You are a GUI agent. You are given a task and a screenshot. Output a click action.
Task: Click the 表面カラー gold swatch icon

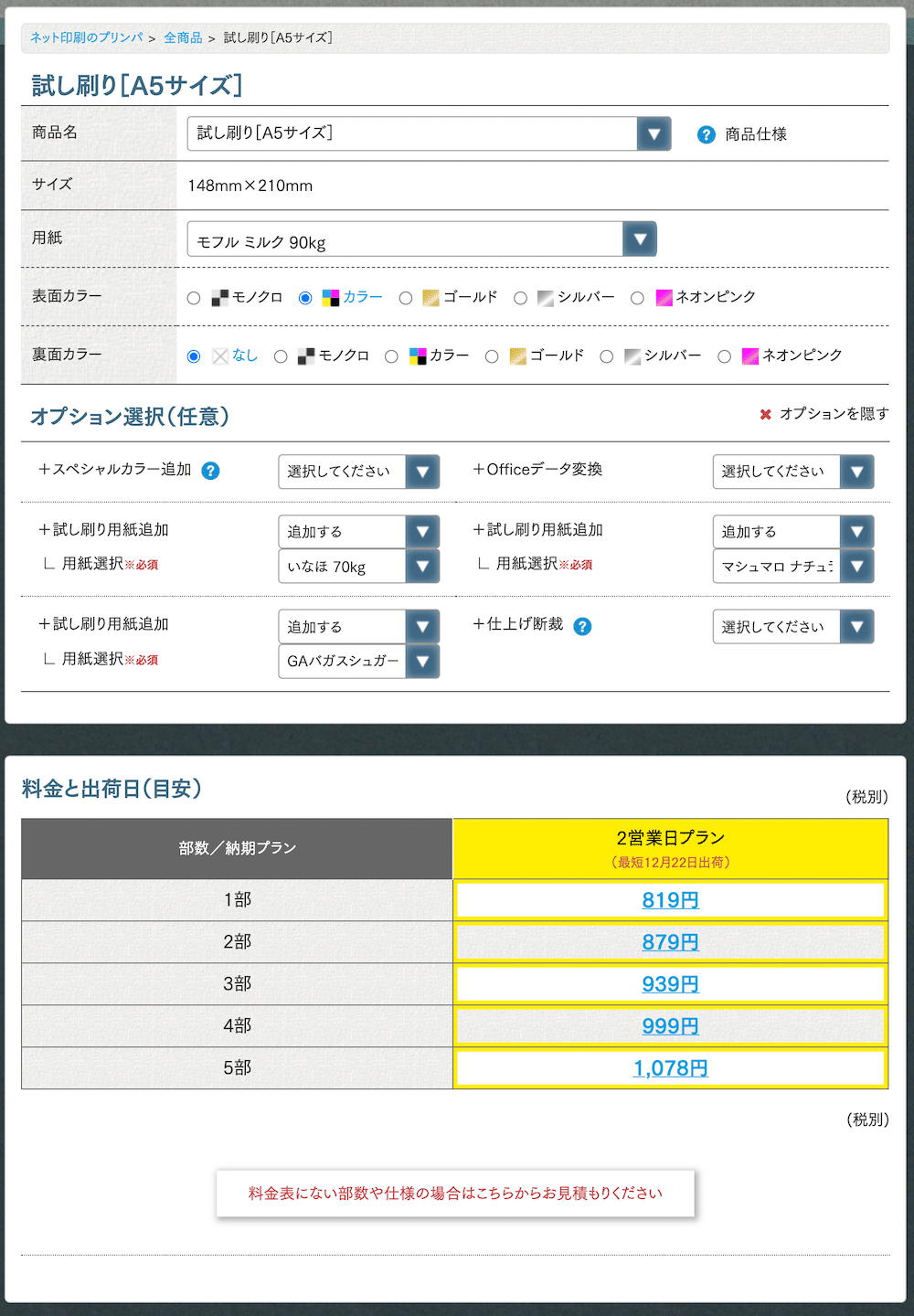tap(431, 298)
